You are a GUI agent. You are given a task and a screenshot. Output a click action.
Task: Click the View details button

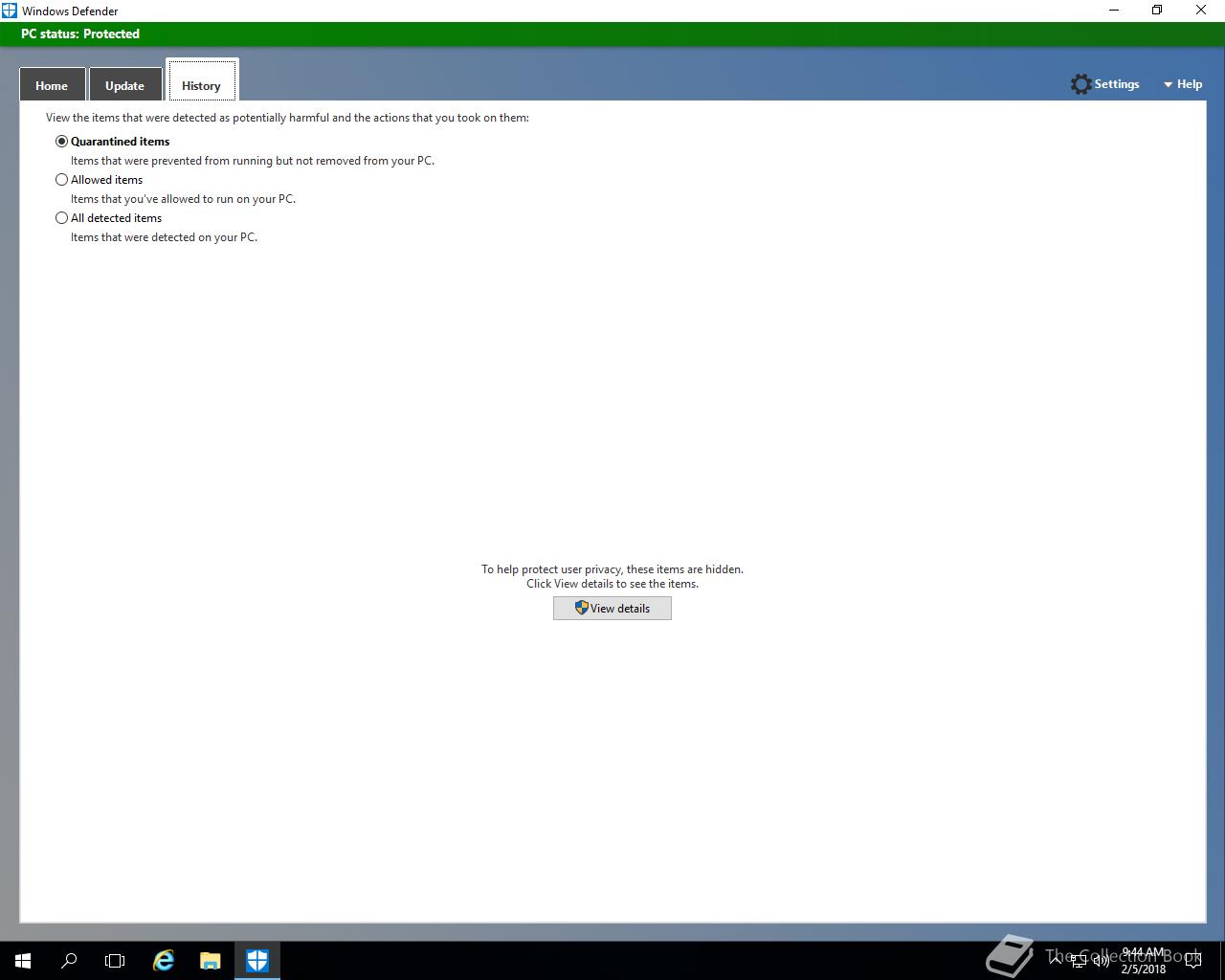[x=612, y=609]
